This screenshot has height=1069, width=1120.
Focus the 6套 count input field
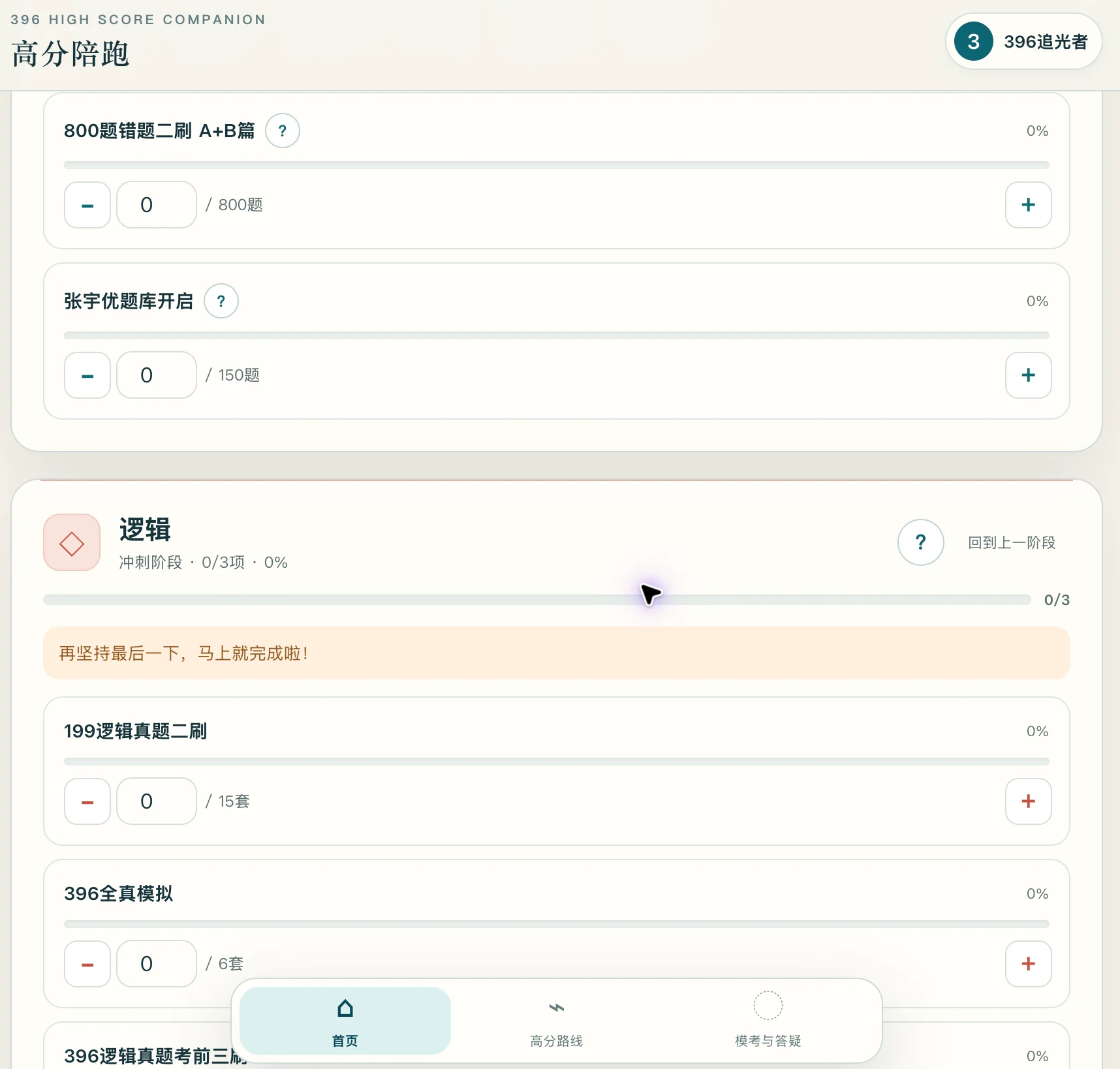pos(157,964)
